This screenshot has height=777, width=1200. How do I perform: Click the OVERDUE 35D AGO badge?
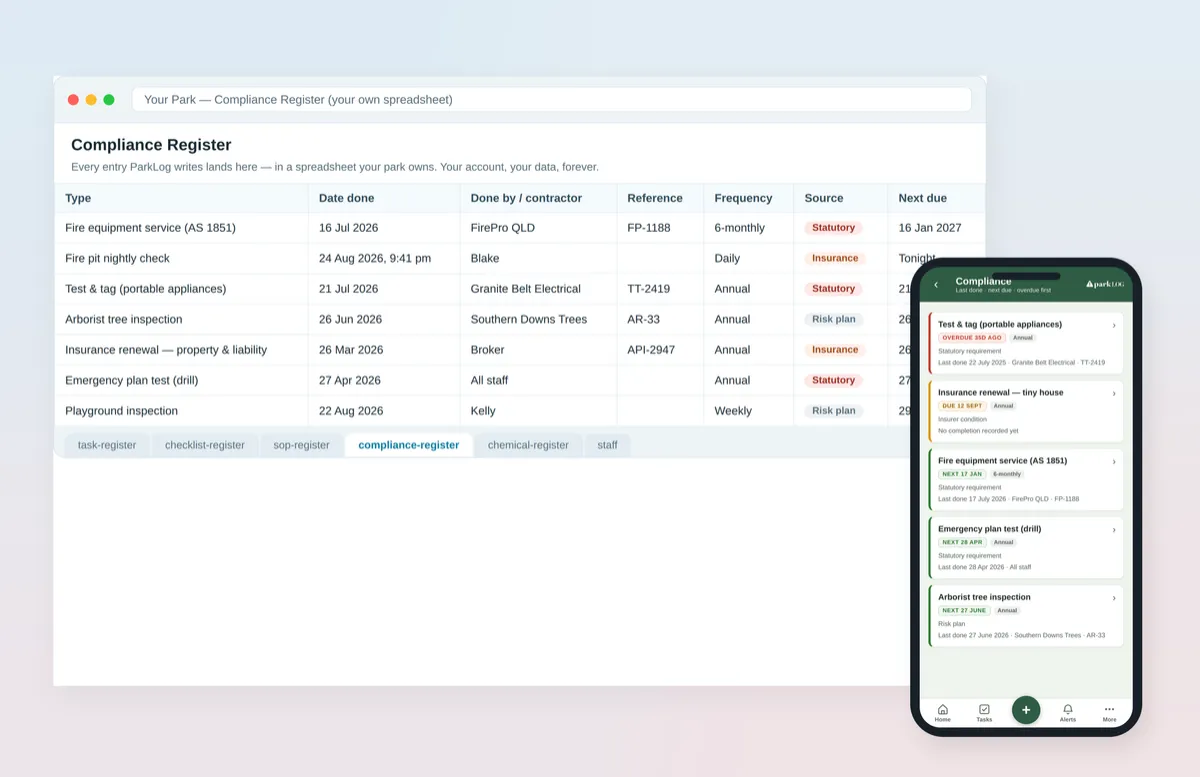971,338
